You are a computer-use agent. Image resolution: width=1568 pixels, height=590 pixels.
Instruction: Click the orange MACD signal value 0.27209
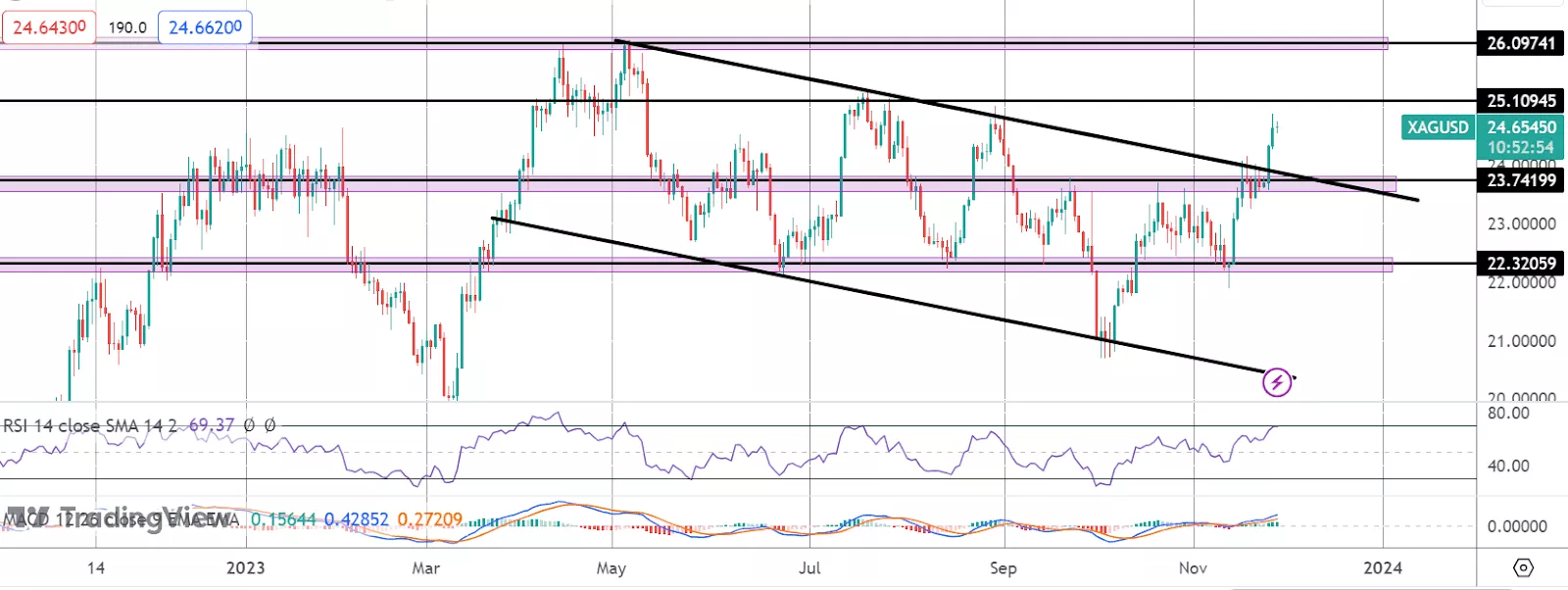click(430, 519)
